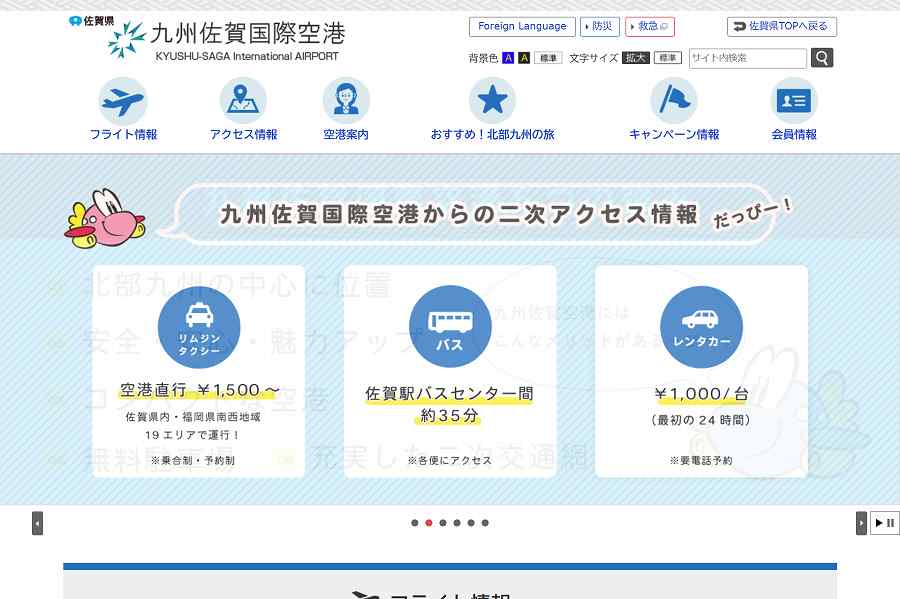
Task: Return via 佐賀県TOPへ戻る button
Action: (x=782, y=26)
